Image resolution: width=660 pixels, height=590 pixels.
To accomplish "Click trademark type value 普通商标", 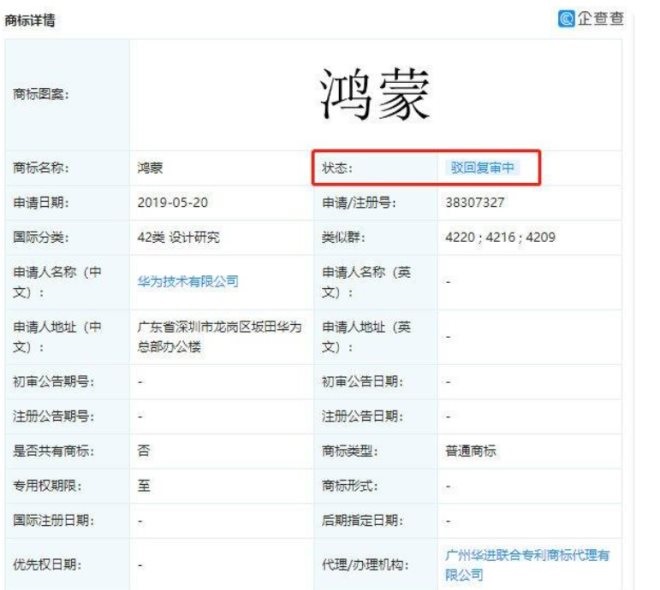I will [471, 451].
